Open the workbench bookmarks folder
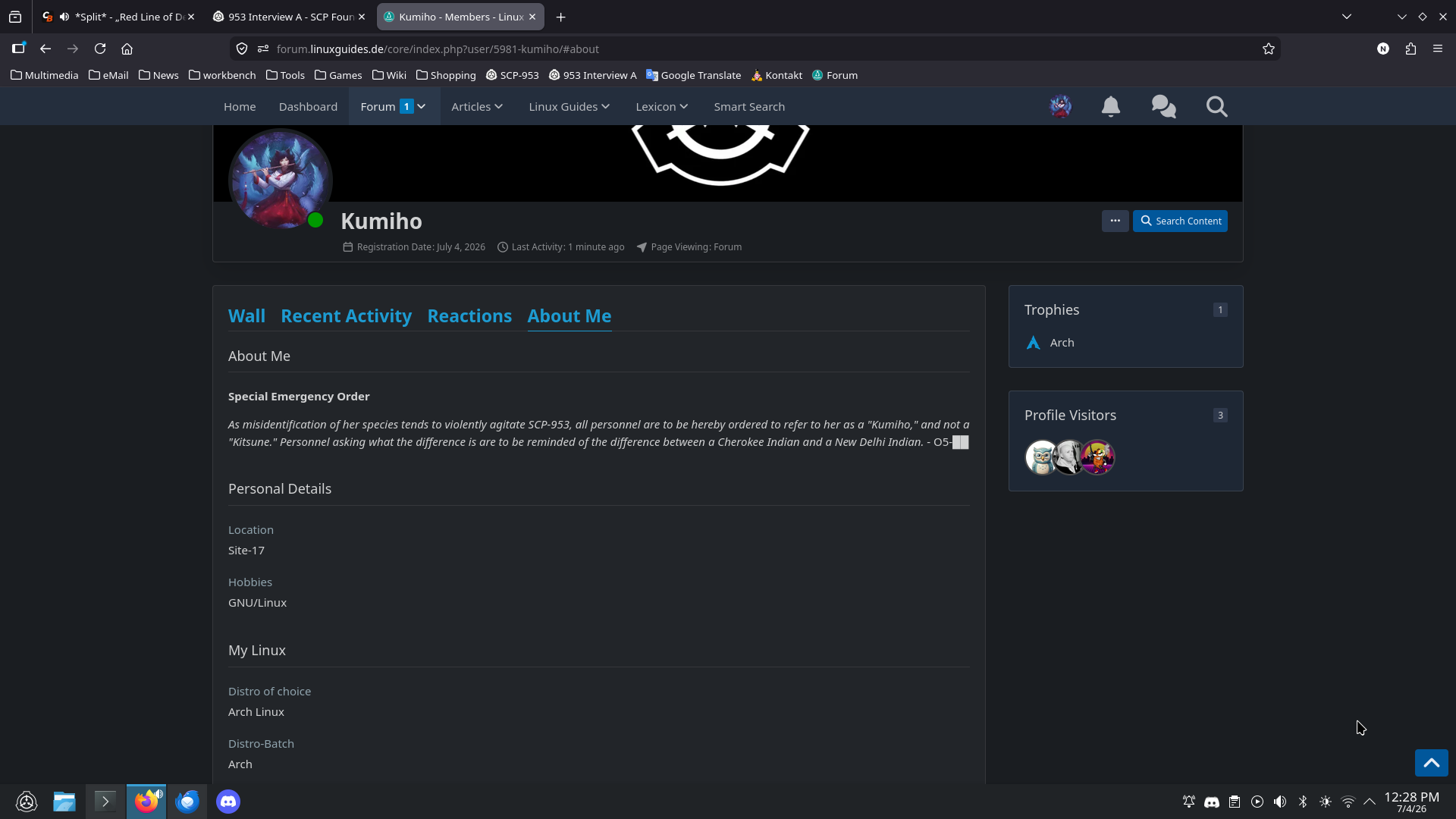 (222, 75)
